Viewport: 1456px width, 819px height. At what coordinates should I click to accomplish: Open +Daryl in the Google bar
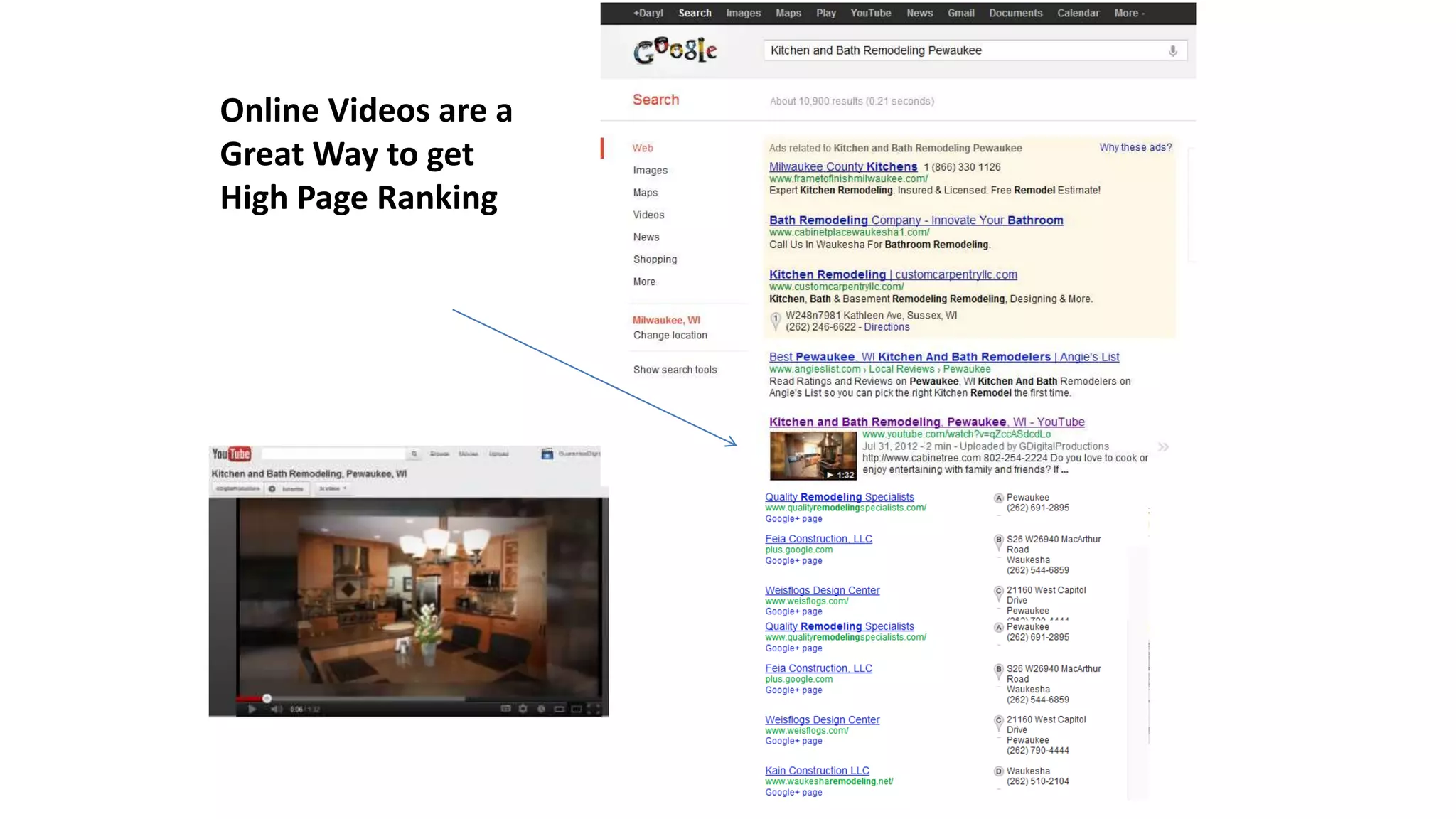pos(648,13)
